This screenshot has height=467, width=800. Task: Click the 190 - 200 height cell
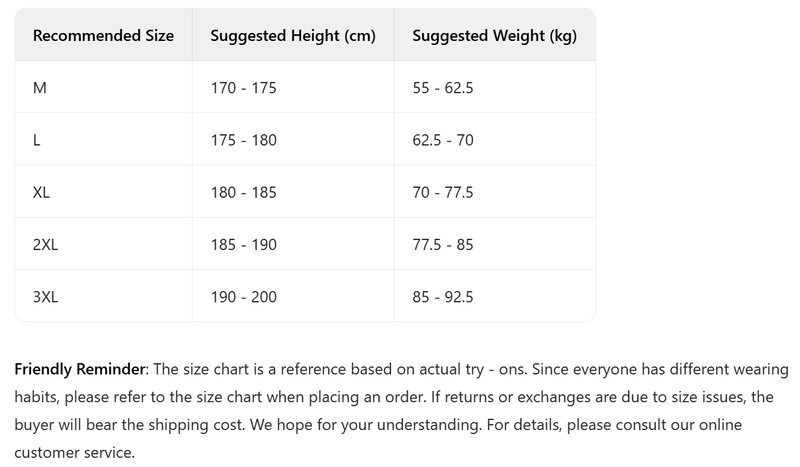[243, 296]
